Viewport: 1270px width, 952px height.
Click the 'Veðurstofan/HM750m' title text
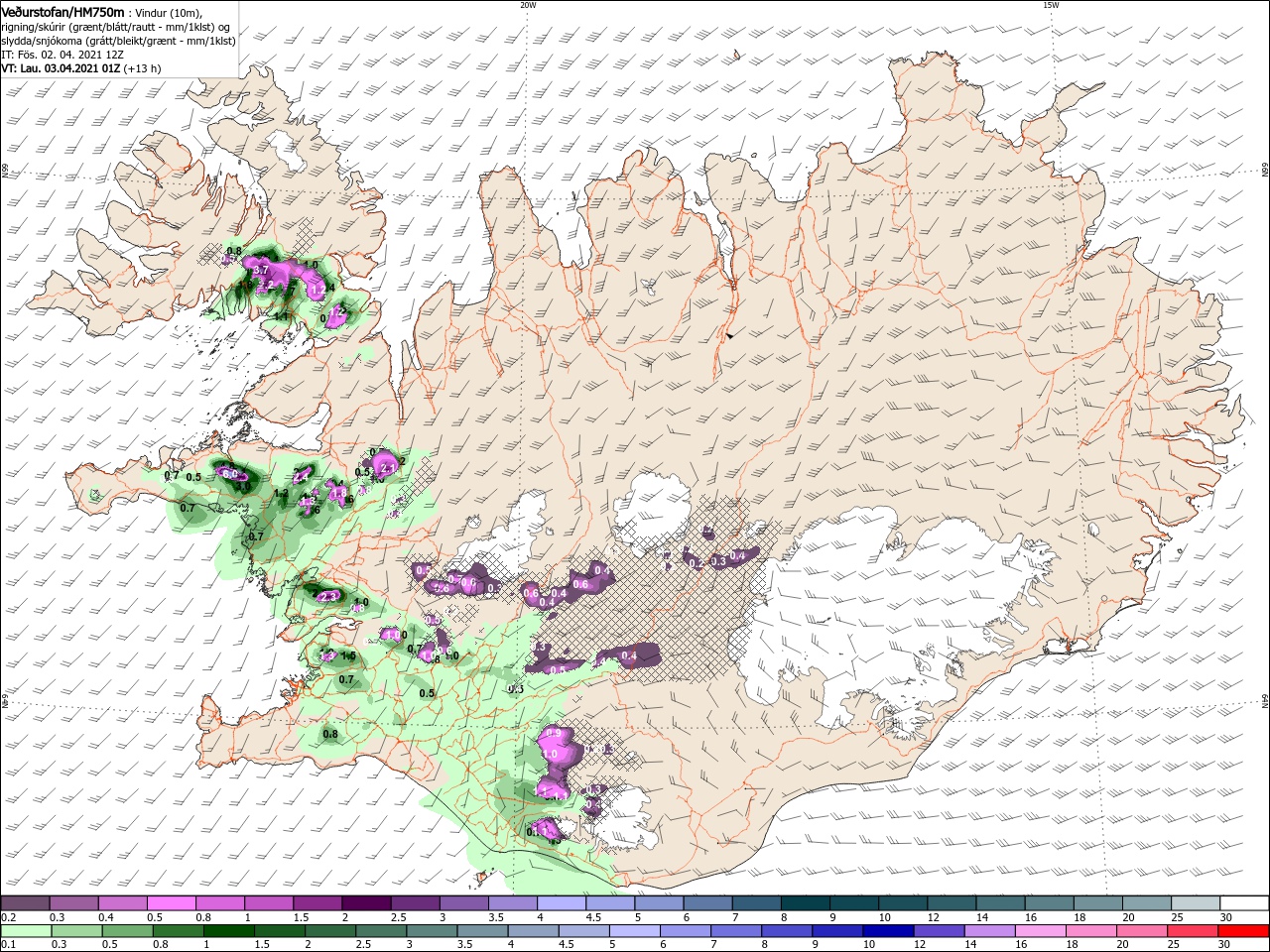pyautogui.click(x=63, y=12)
